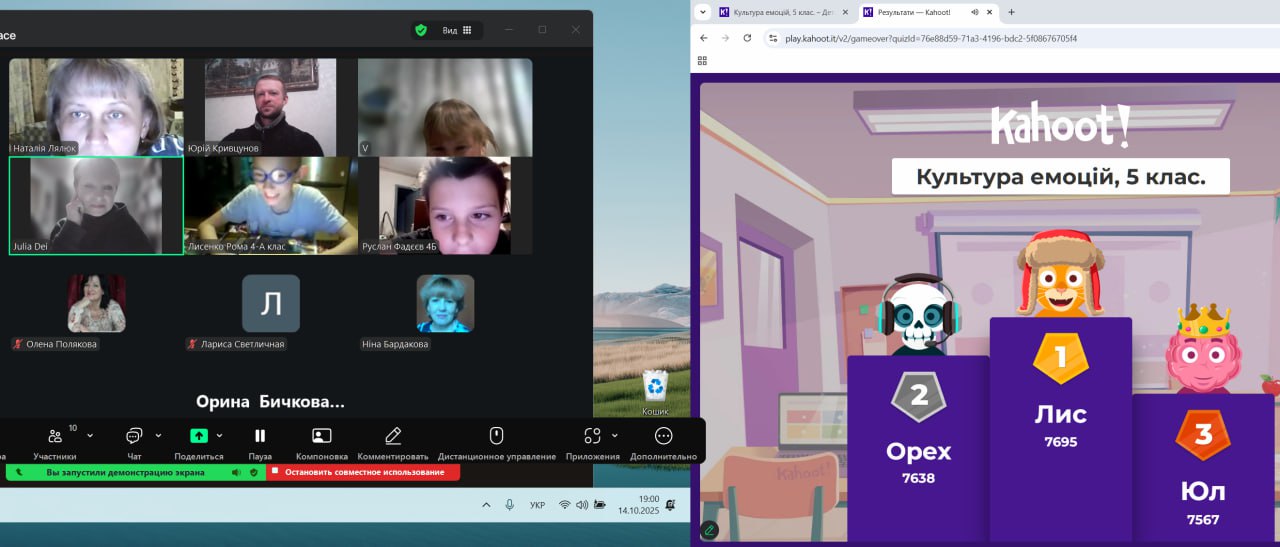Click Дистанционное управление remote control icon

[x=496, y=436]
